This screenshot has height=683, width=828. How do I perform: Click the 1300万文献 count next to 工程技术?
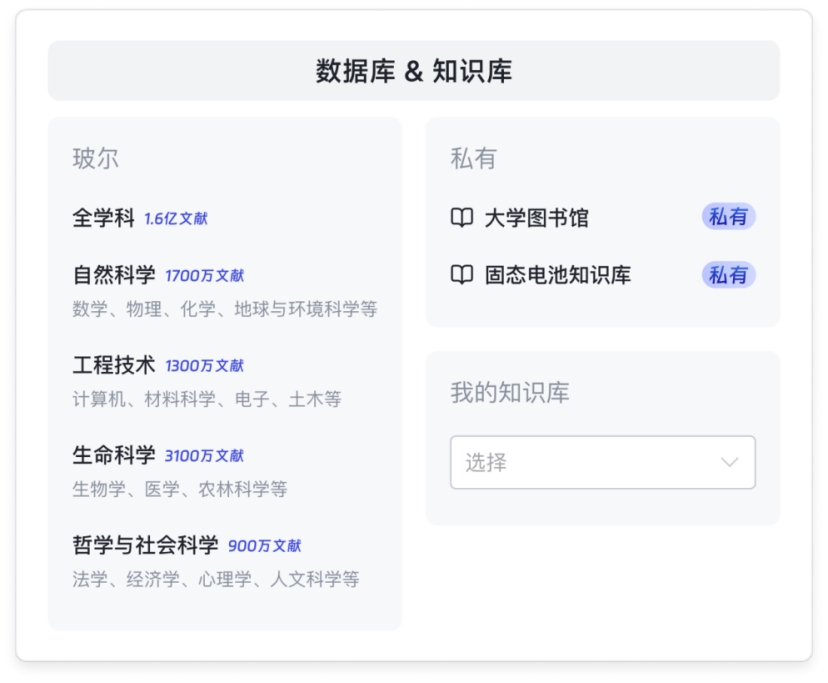click(x=204, y=366)
